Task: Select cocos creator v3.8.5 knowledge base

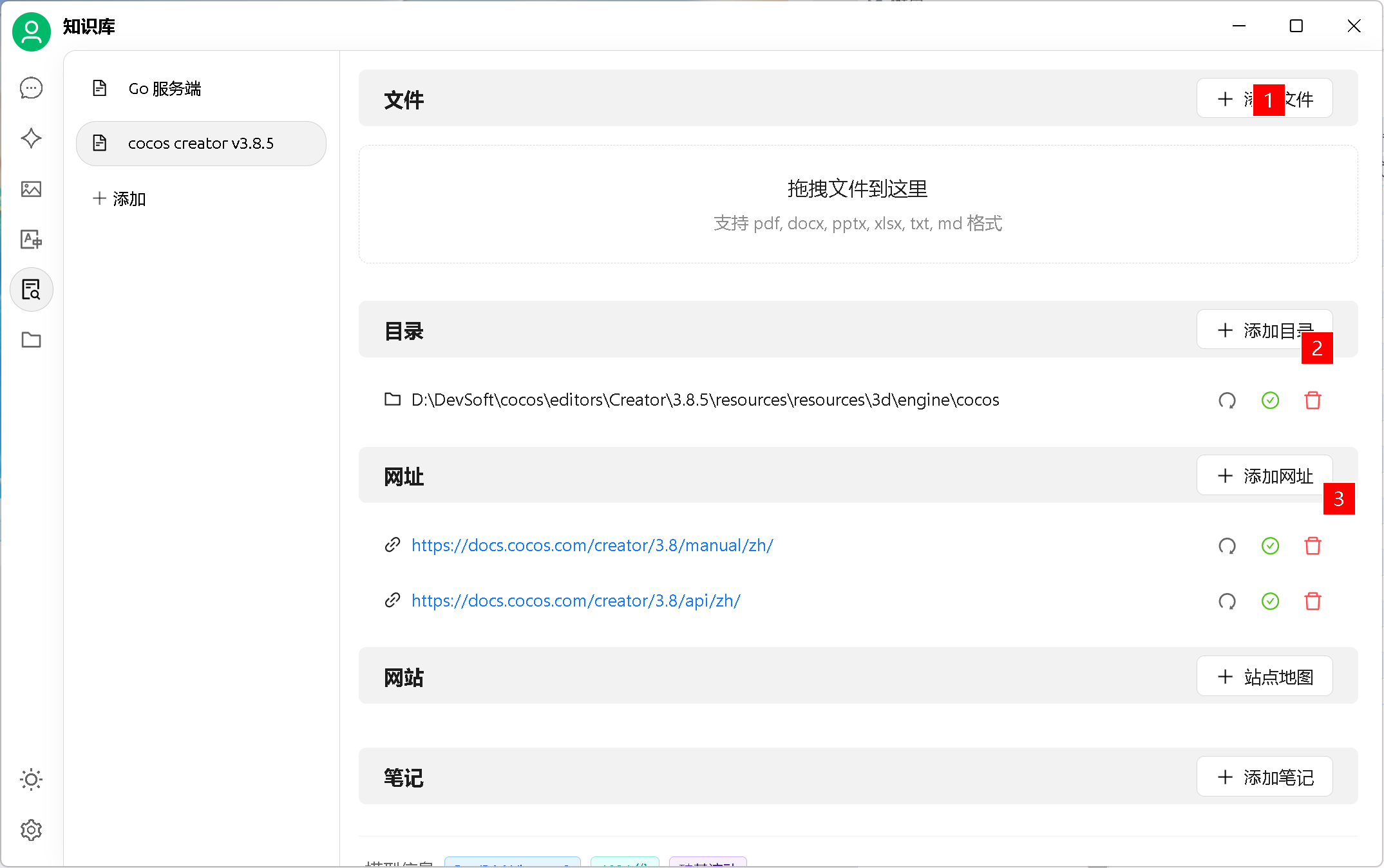Action: tap(201, 143)
